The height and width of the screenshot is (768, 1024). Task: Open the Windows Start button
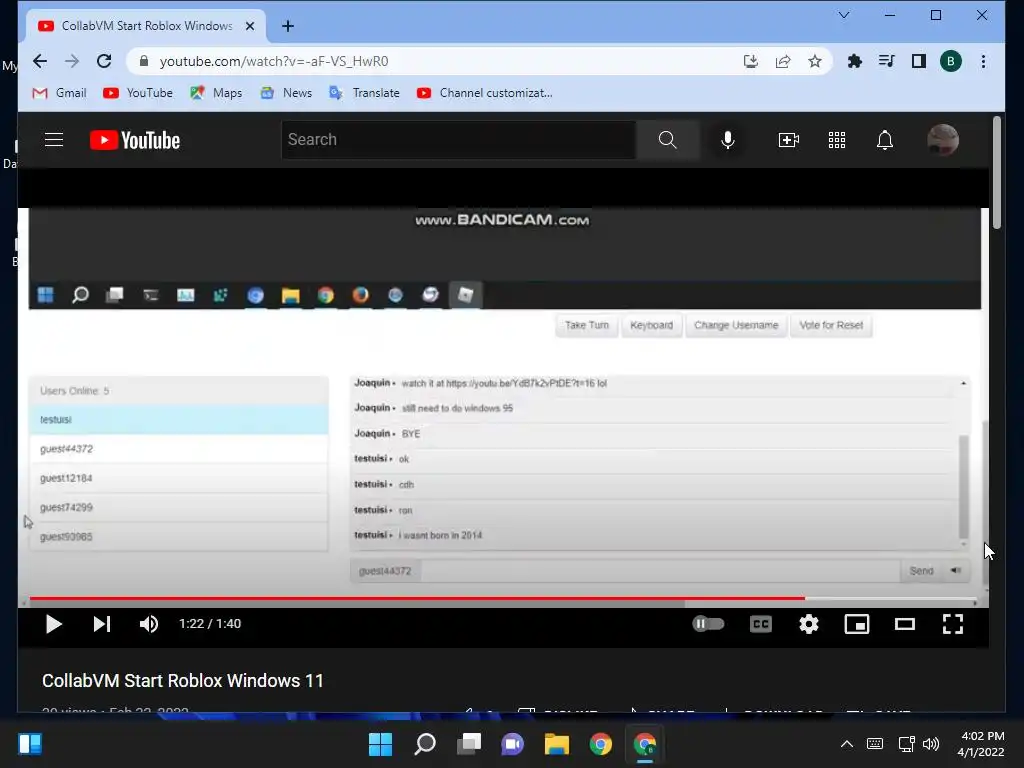point(380,744)
